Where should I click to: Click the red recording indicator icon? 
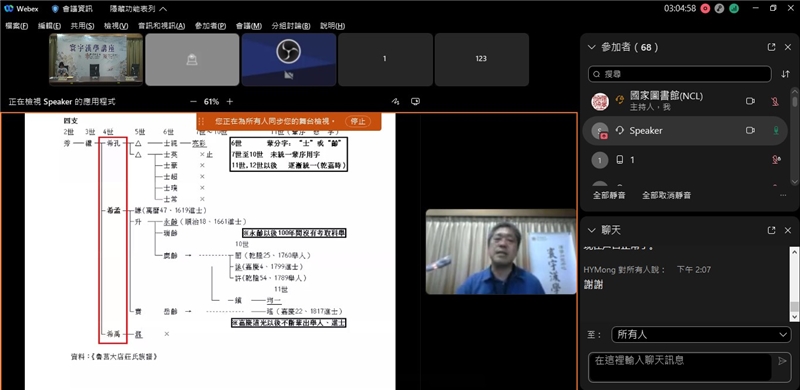tap(706, 8)
